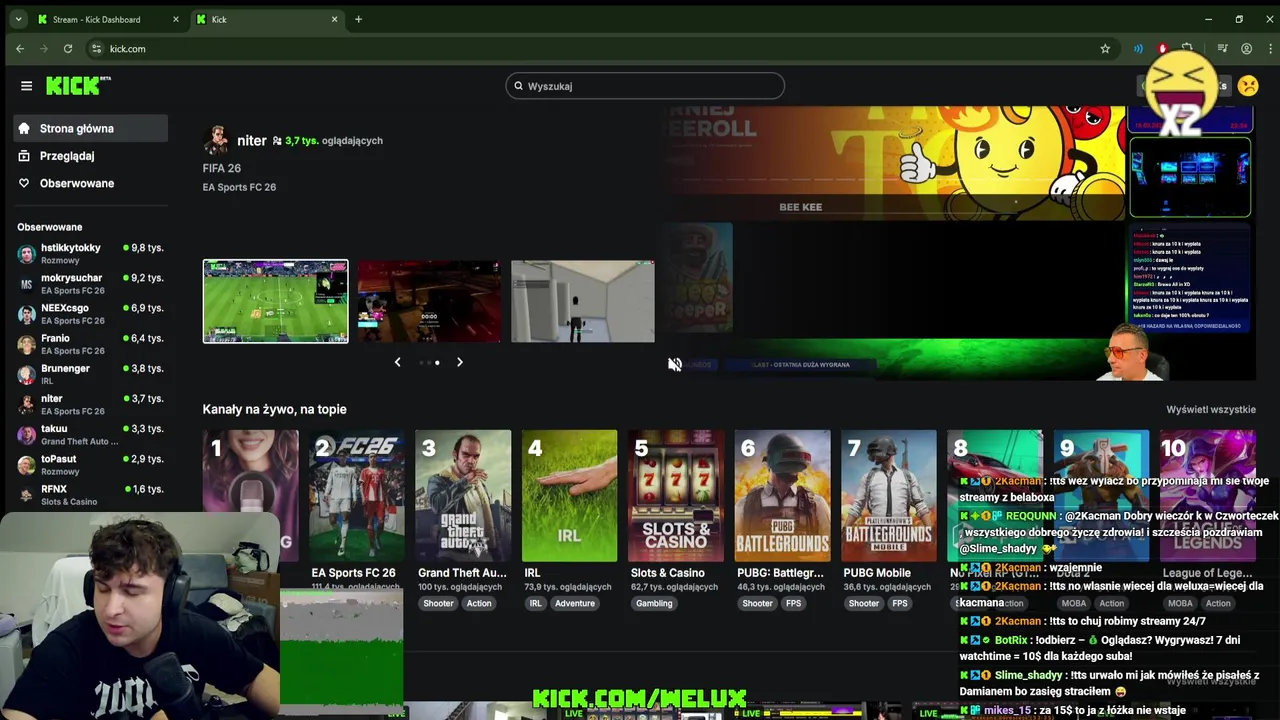
Task: Close the active Kick browser tab
Action: coord(335,19)
